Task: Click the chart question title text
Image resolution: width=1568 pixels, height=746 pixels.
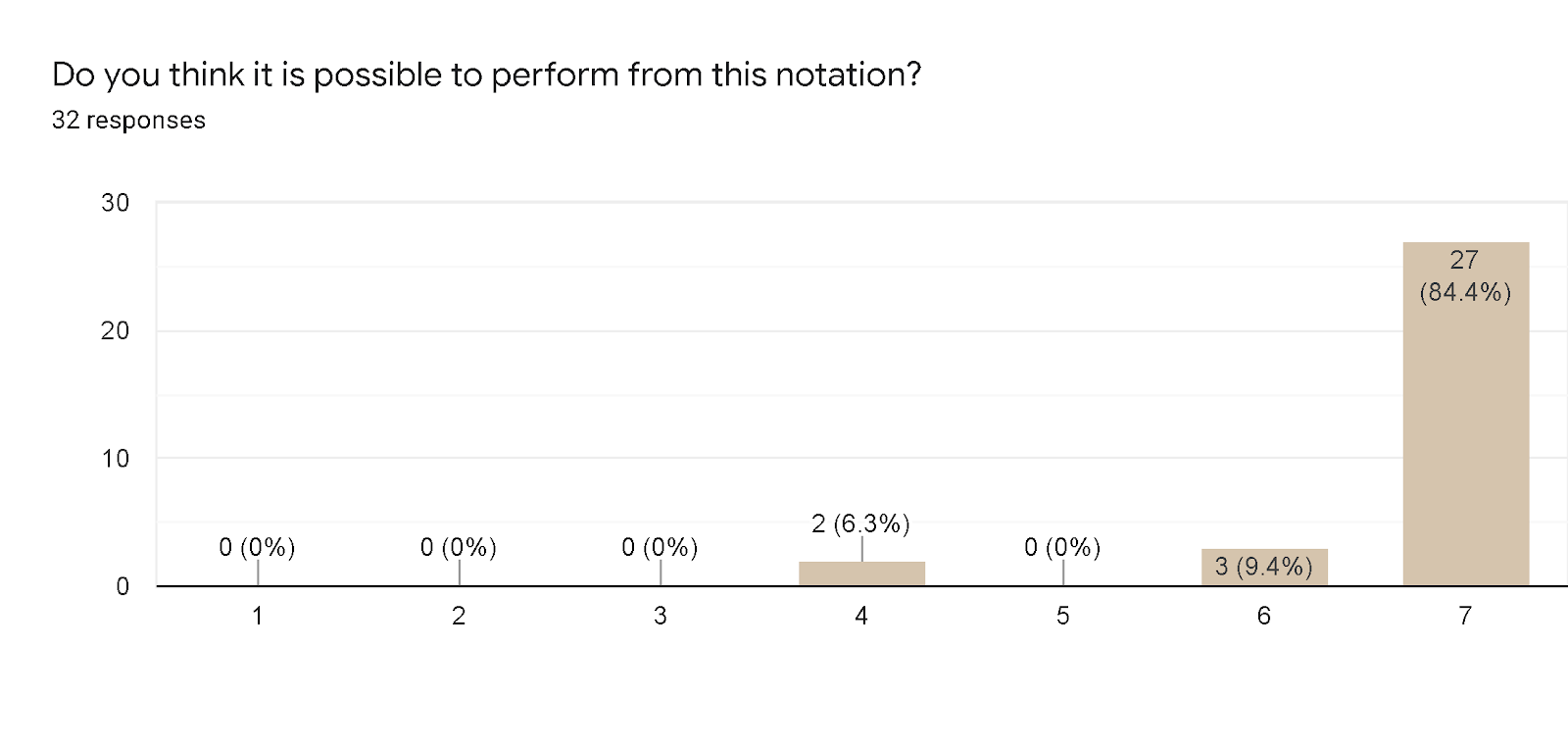Action: pos(487,75)
